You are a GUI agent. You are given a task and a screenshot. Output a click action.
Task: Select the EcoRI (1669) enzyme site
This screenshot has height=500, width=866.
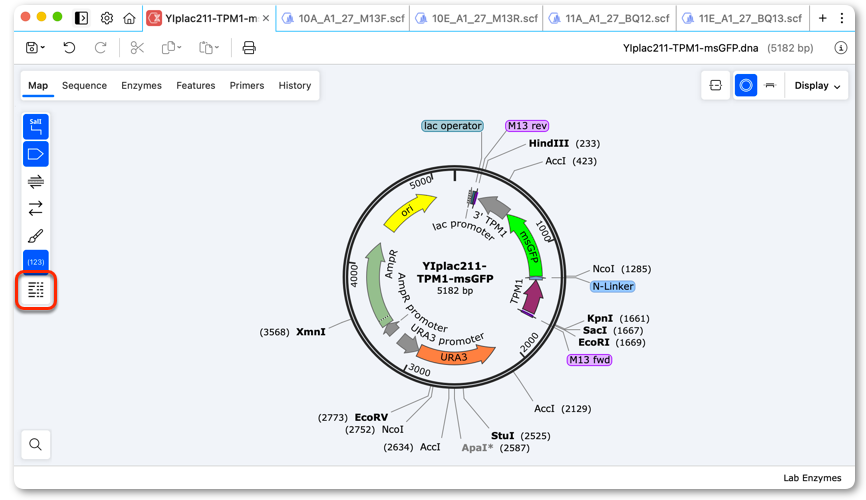611,343
